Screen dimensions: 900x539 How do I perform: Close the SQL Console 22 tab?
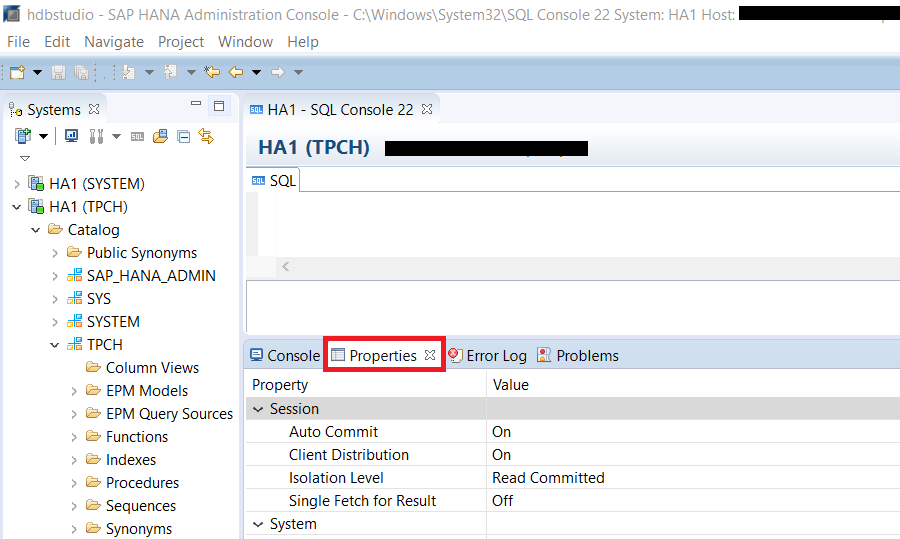[427, 109]
